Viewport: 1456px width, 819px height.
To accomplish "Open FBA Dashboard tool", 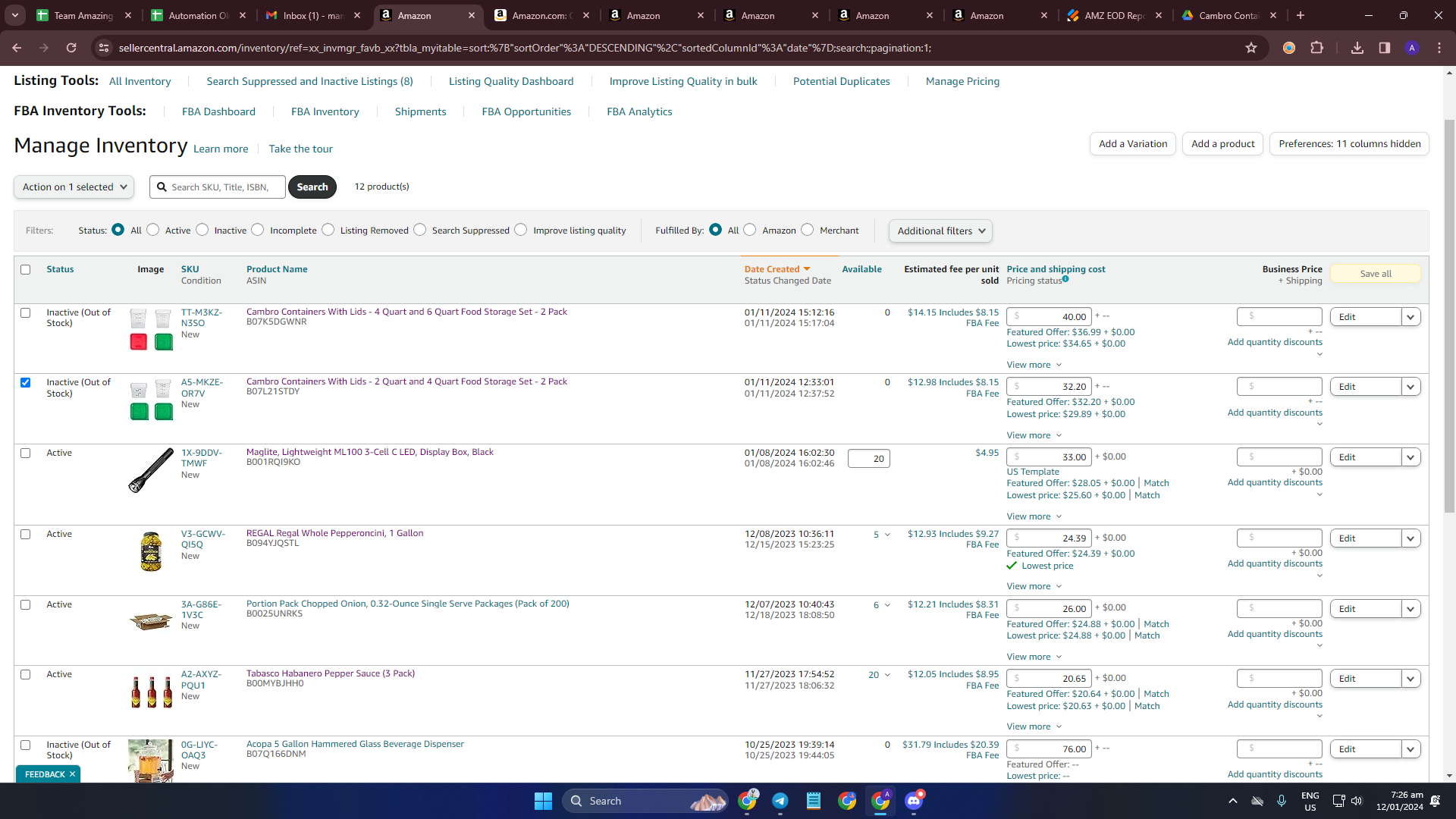I will tap(218, 111).
